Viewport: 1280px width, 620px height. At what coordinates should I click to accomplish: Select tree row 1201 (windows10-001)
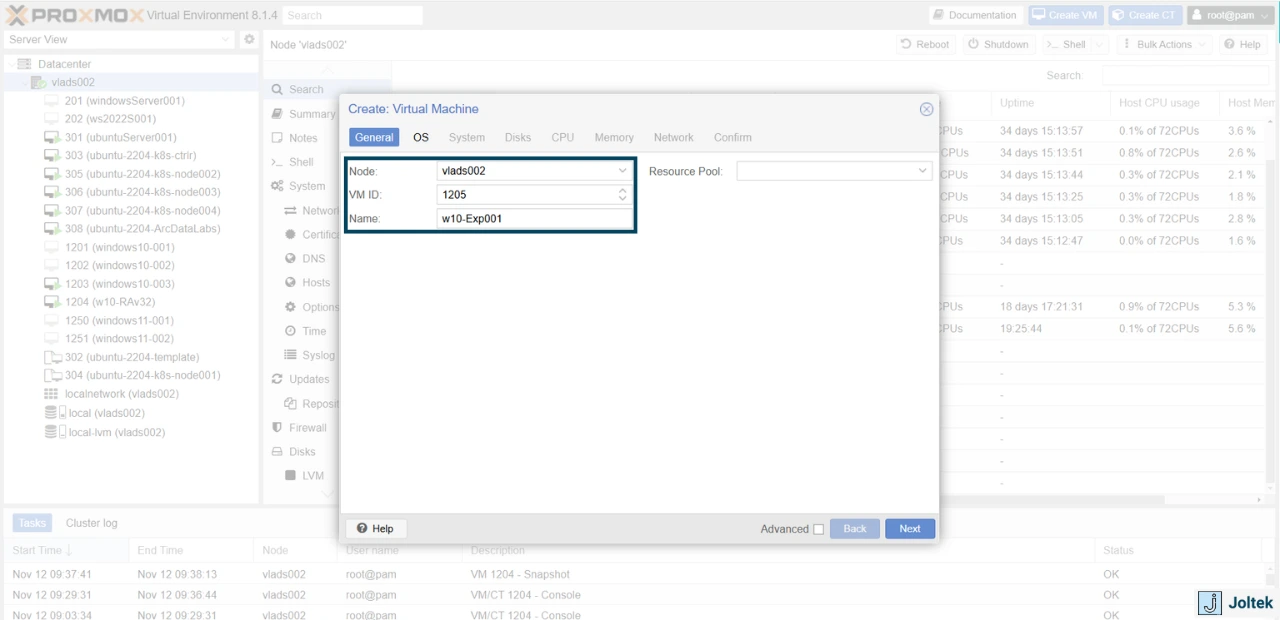tap(130, 247)
